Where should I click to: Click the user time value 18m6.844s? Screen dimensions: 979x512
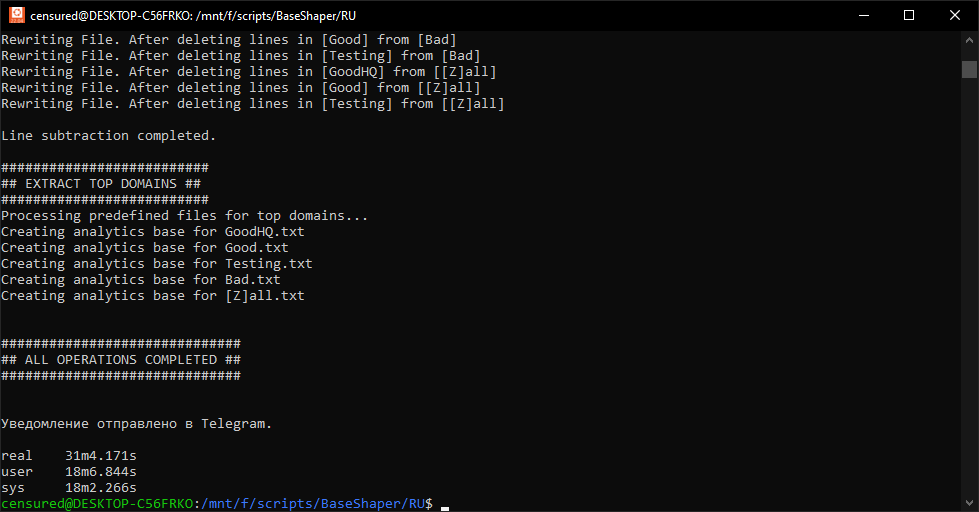[101, 472]
